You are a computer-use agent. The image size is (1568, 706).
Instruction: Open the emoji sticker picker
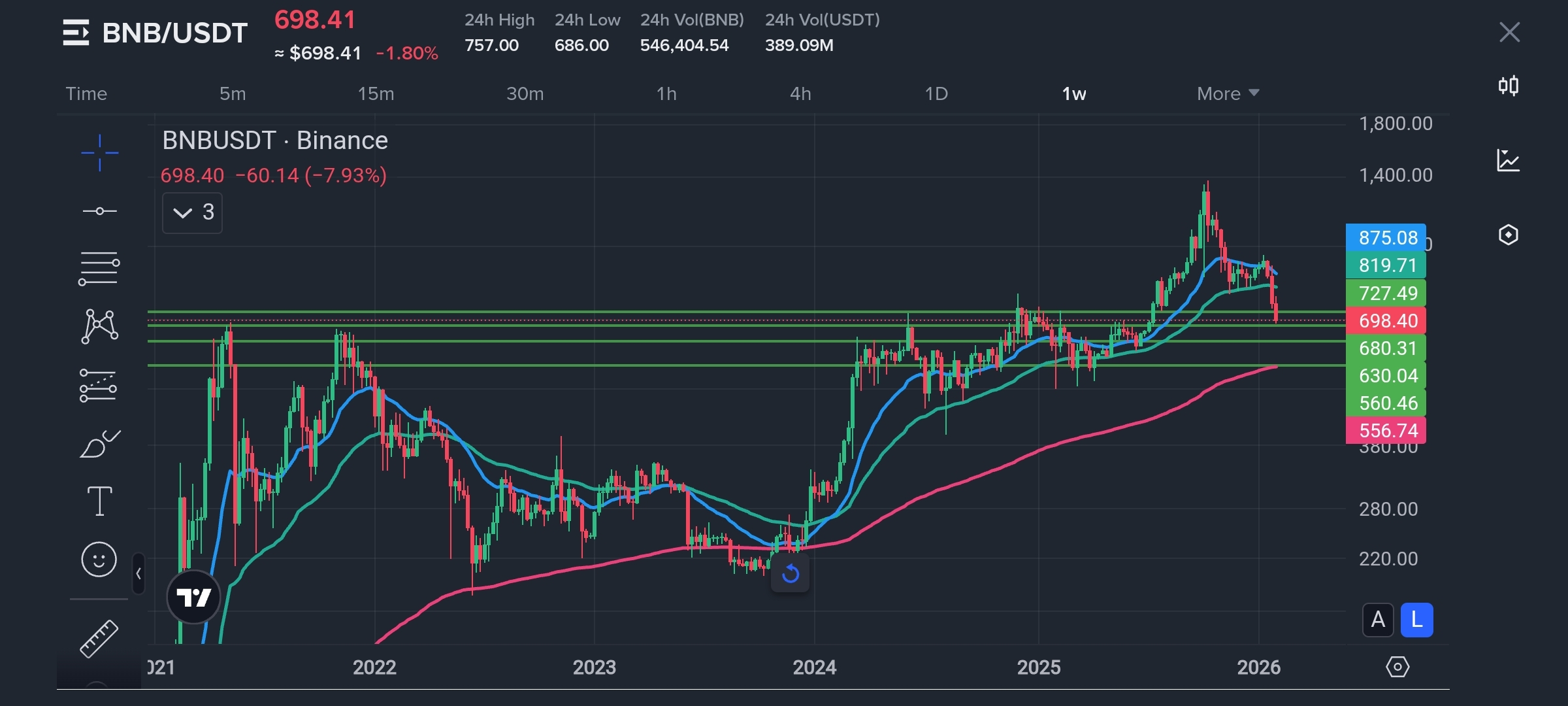click(x=99, y=560)
